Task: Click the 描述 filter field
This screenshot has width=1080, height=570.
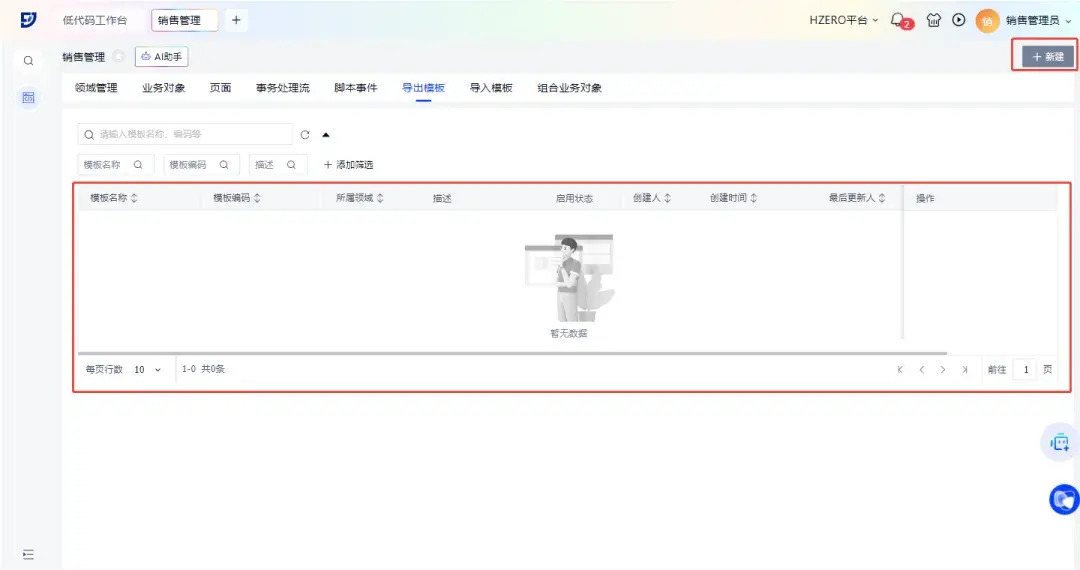Action: point(278,165)
